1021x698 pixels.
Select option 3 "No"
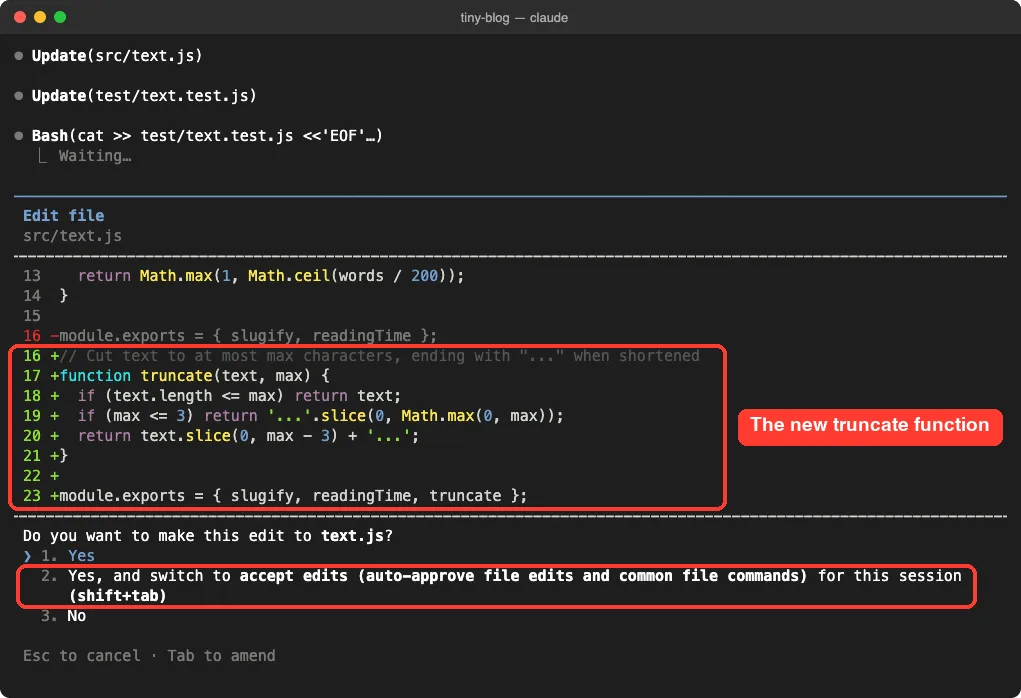tap(63, 615)
